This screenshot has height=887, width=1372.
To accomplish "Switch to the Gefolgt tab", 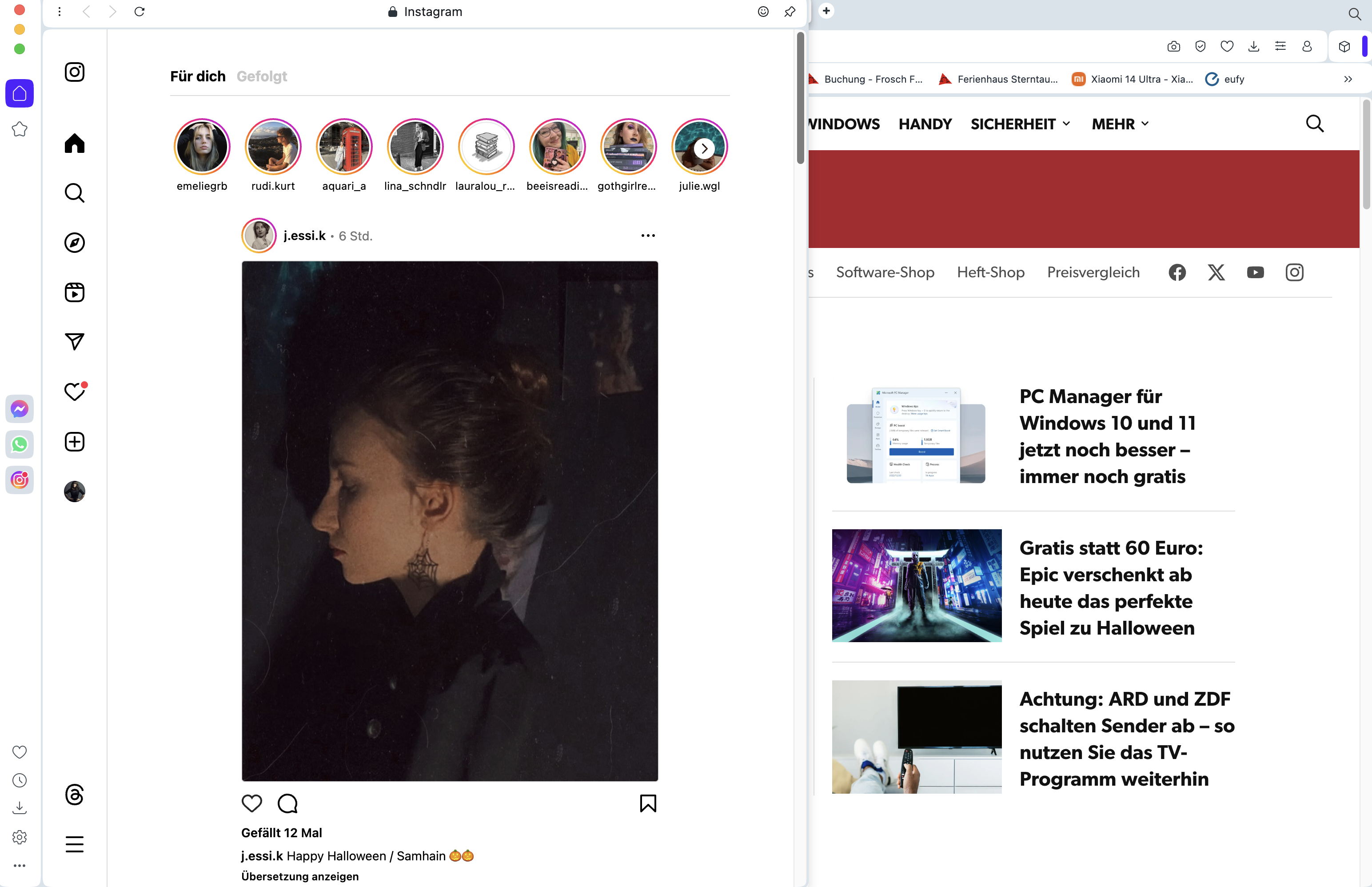I will click(x=263, y=76).
